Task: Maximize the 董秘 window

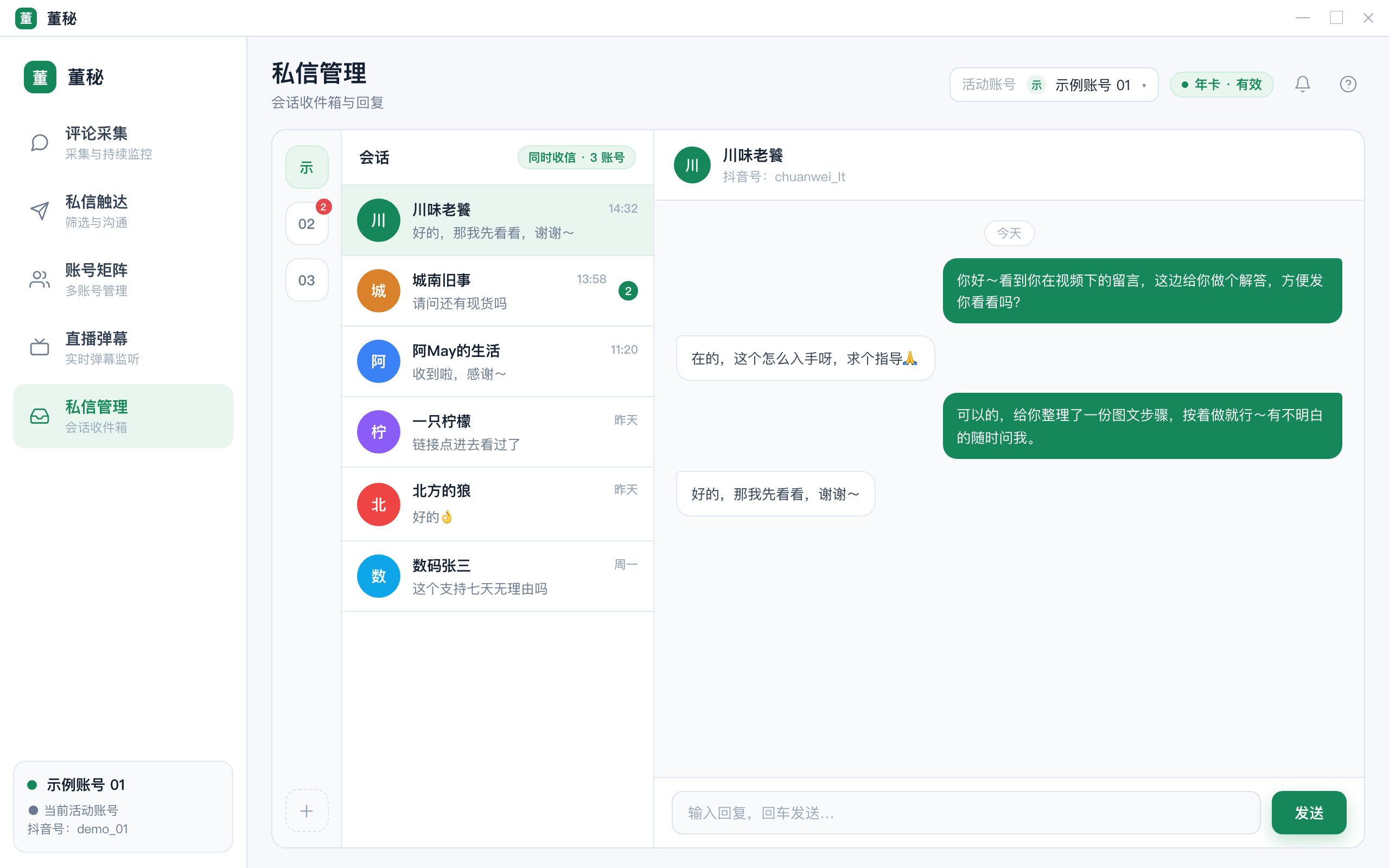Action: pos(1336,18)
